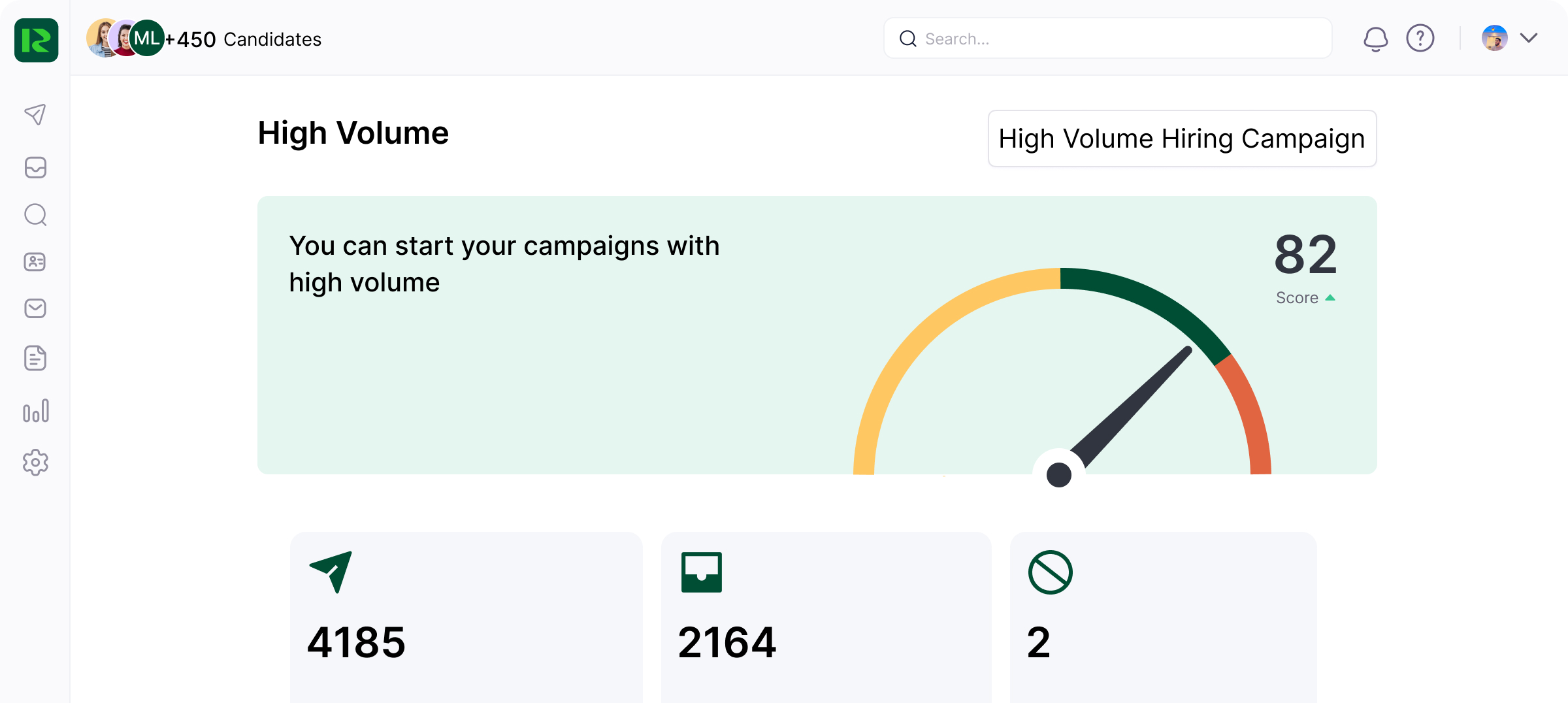Image resolution: width=1568 pixels, height=703 pixels.
Task: Open the analytics bar chart sidebar icon
Action: click(35, 411)
